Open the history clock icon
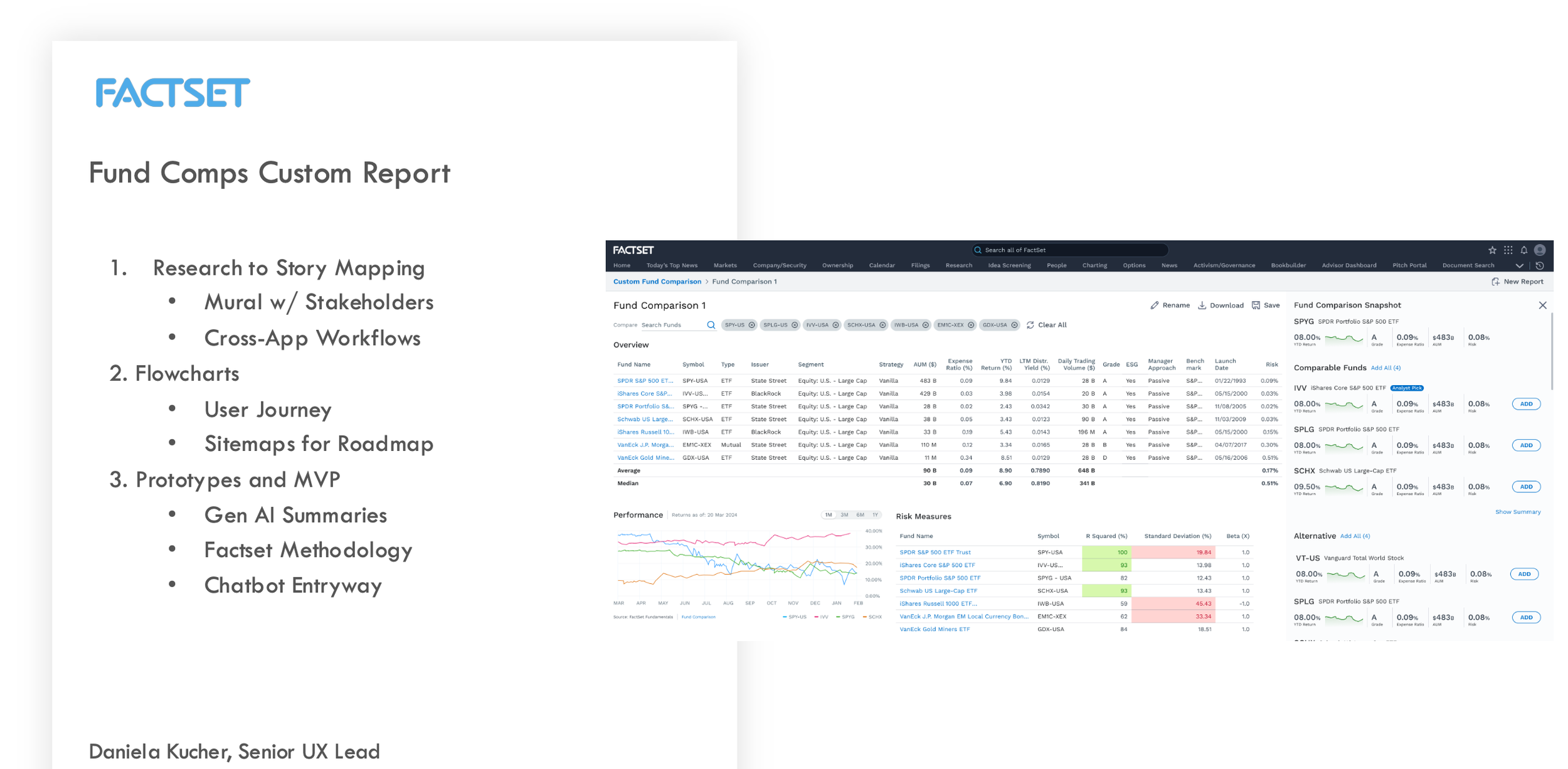 1540,266
